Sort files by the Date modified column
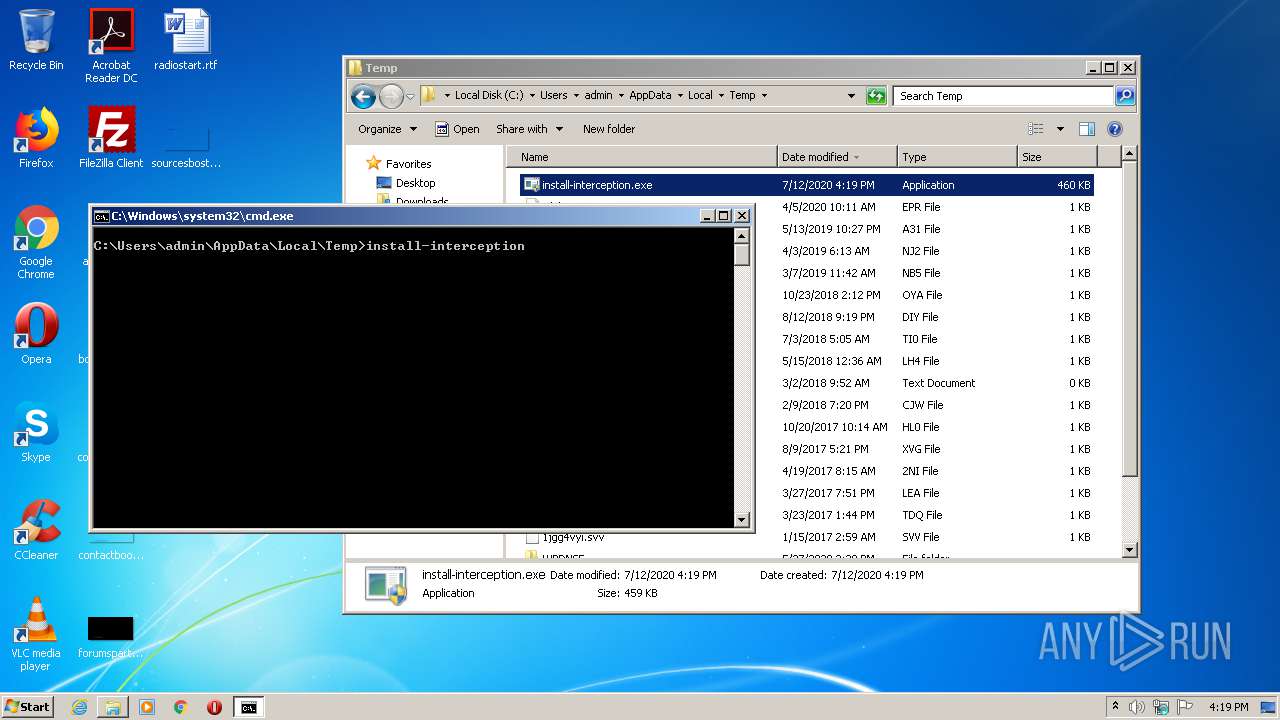Screen dimensions: 1280x720 [x=837, y=157]
